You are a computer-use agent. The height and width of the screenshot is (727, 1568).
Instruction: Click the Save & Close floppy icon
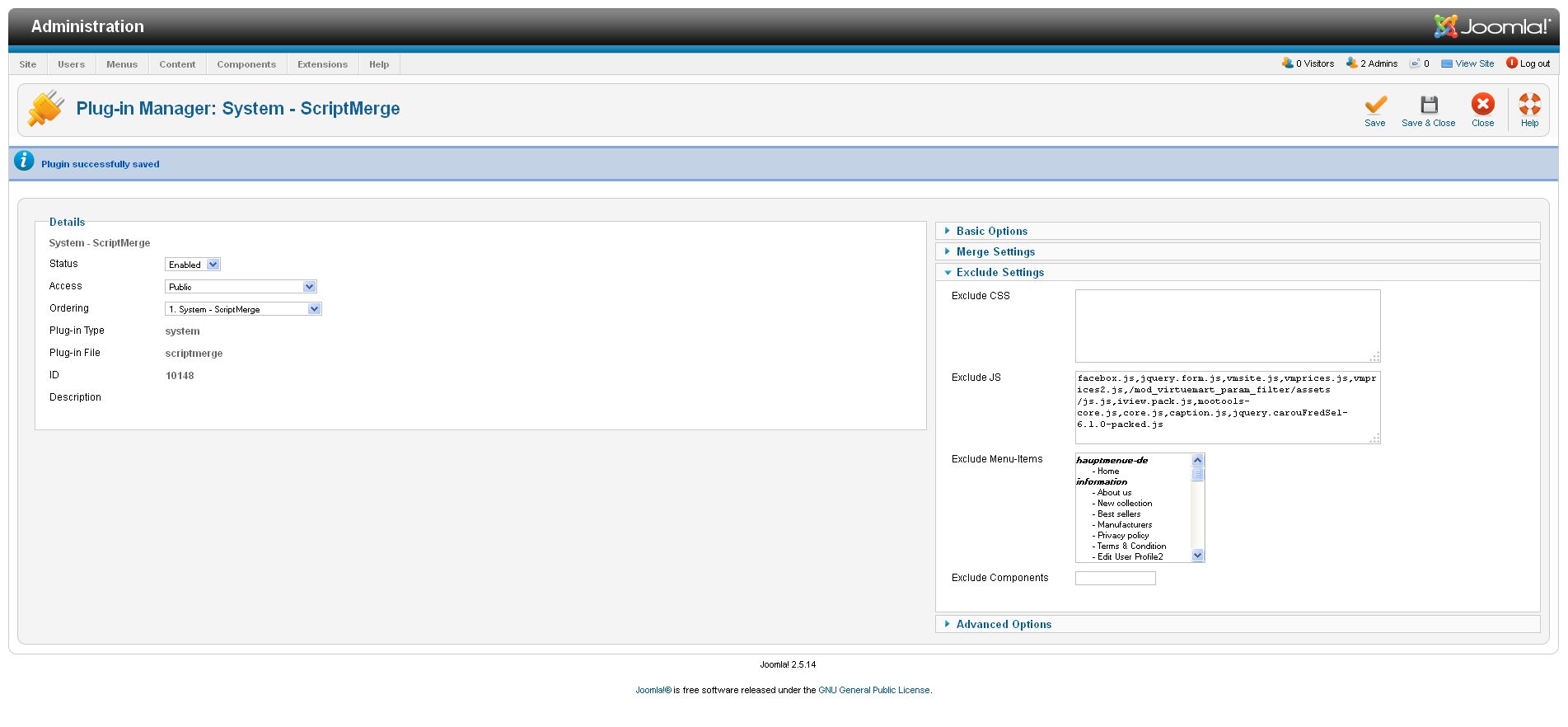[x=1428, y=106]
